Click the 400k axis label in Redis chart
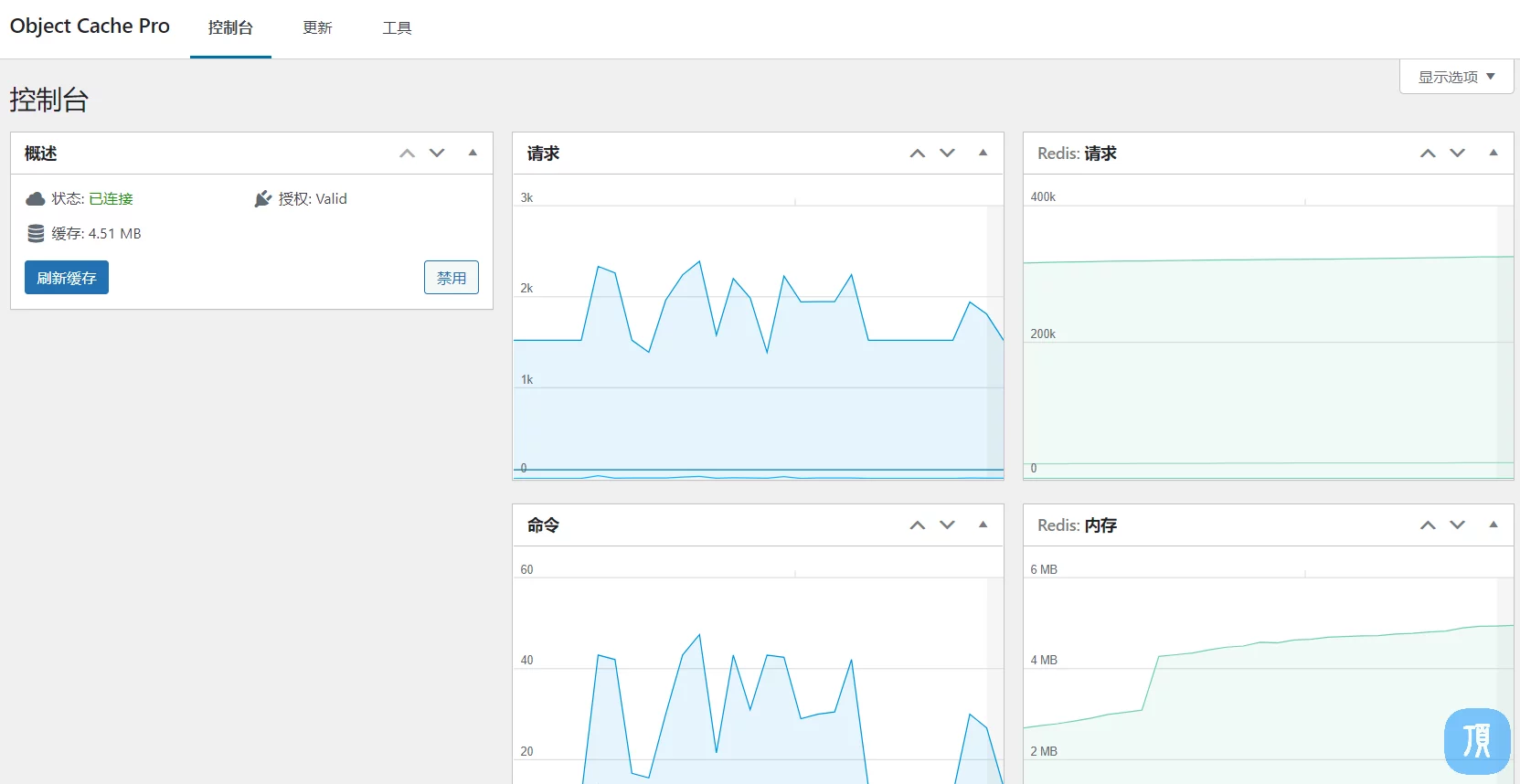This screenshot has height=784, width=1520. pos(1043,196)
